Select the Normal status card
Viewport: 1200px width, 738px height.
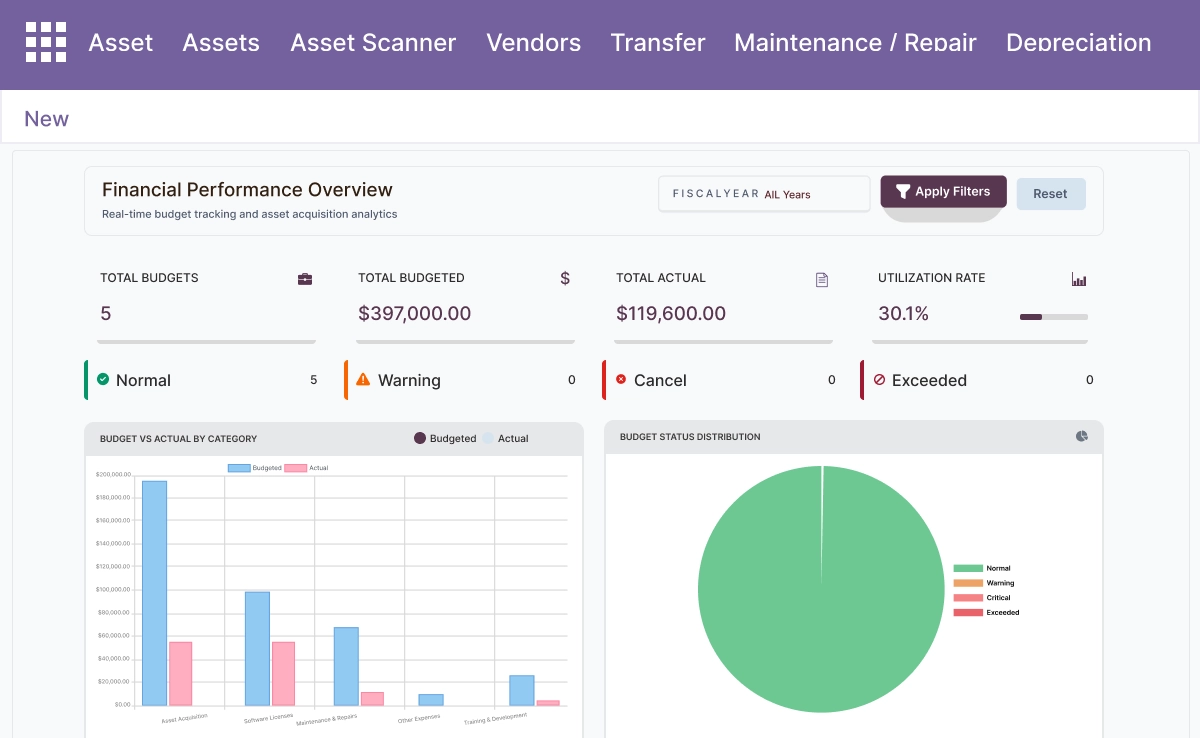click(x=203, y=380)
